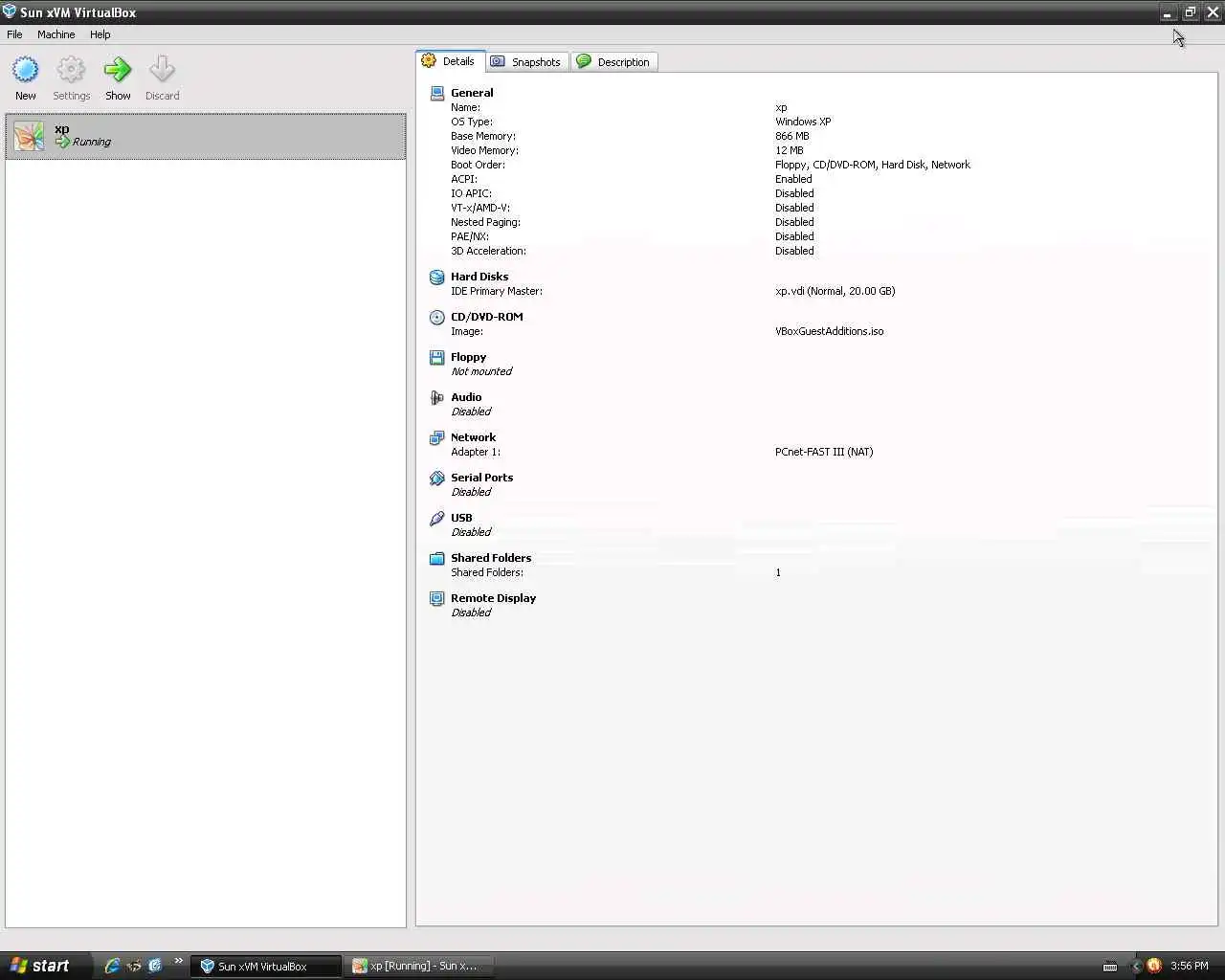Click the 'Not mounted' Floppy status
1225x980 pixels.
pyautogui.click(x=481, y=371)
